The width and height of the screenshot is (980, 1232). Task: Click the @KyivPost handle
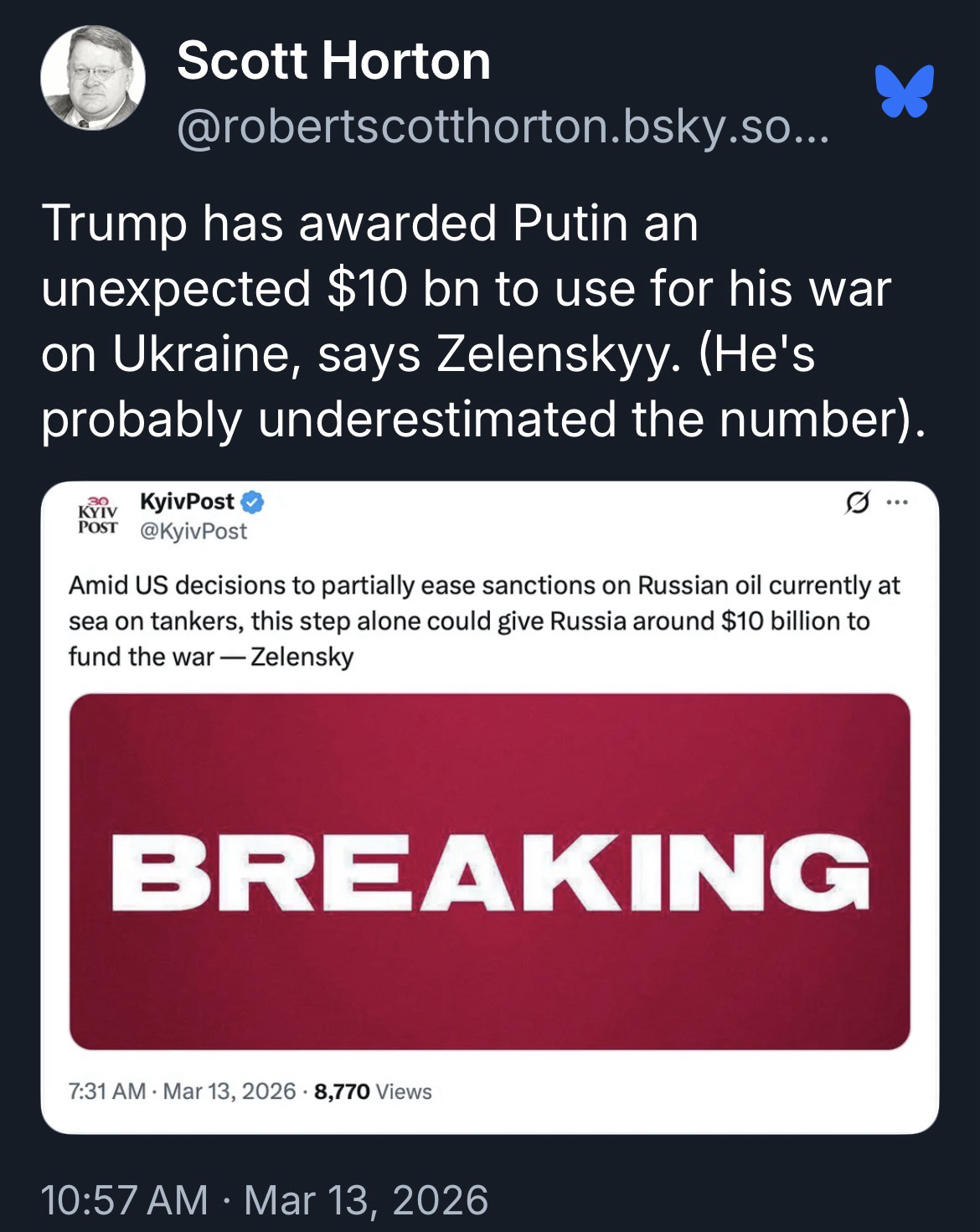(193, 531)
